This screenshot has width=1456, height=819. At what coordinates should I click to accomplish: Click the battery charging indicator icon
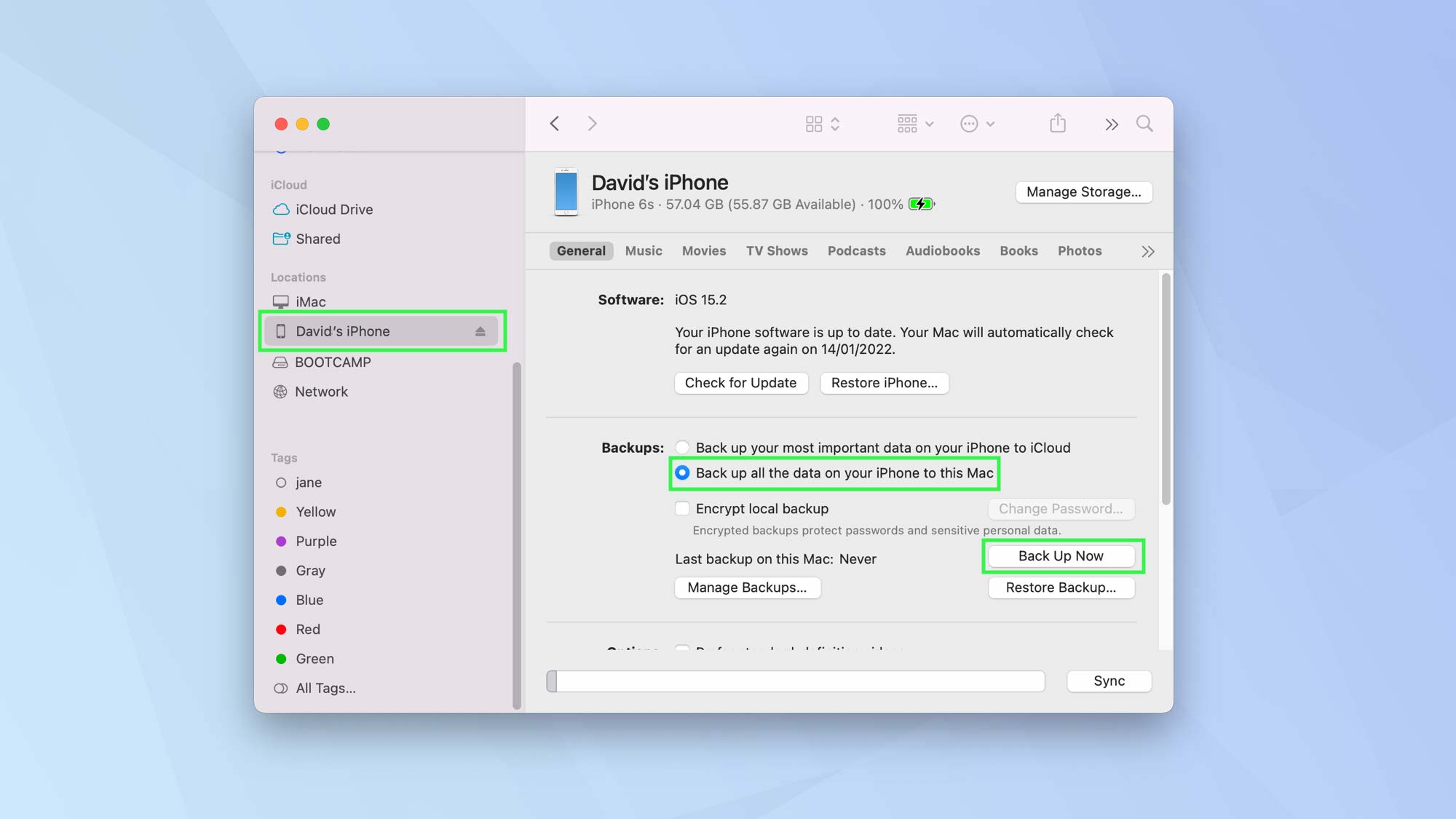coord(920,204)
